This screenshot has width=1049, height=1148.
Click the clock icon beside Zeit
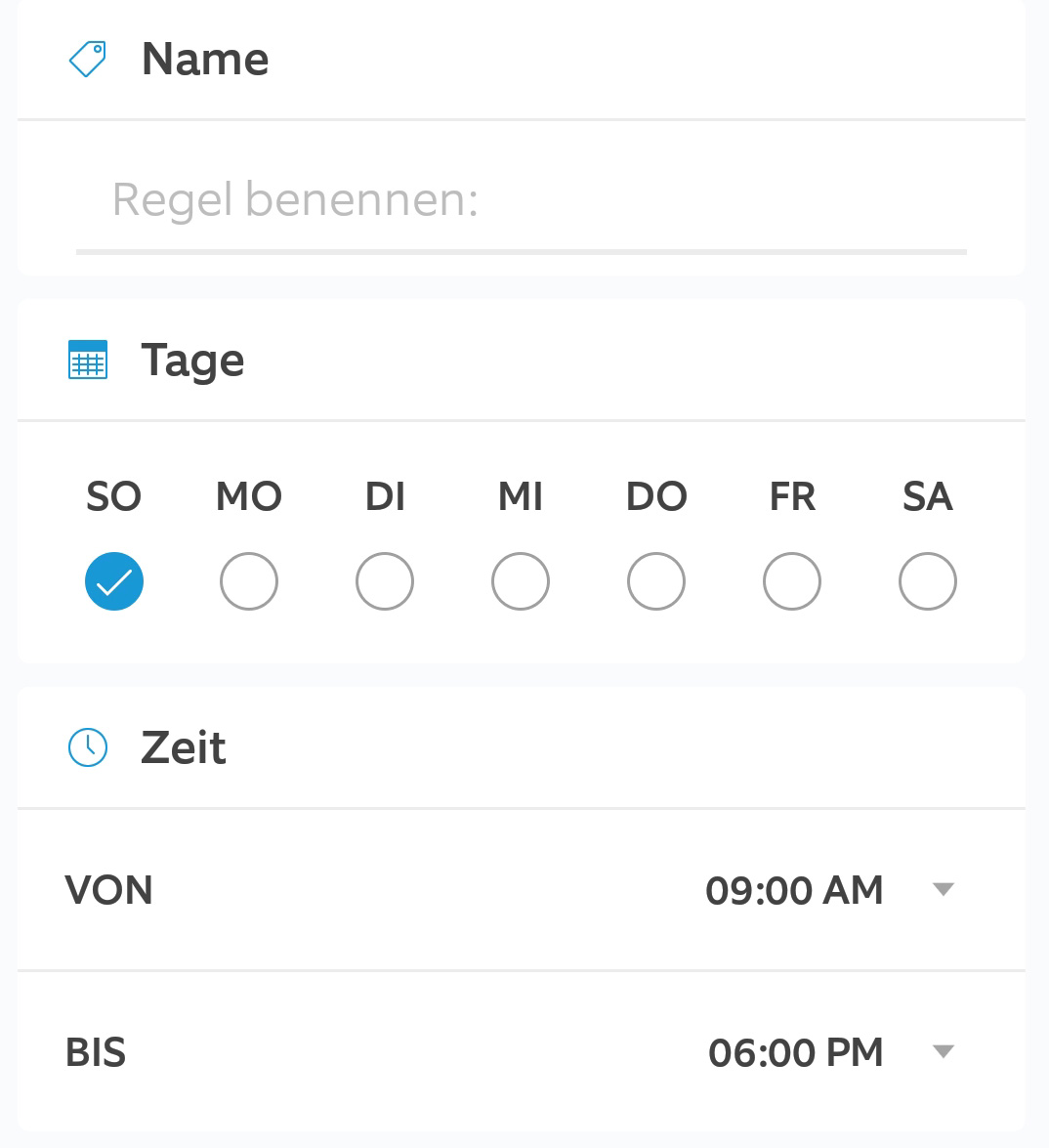click(x=88, y=747)
